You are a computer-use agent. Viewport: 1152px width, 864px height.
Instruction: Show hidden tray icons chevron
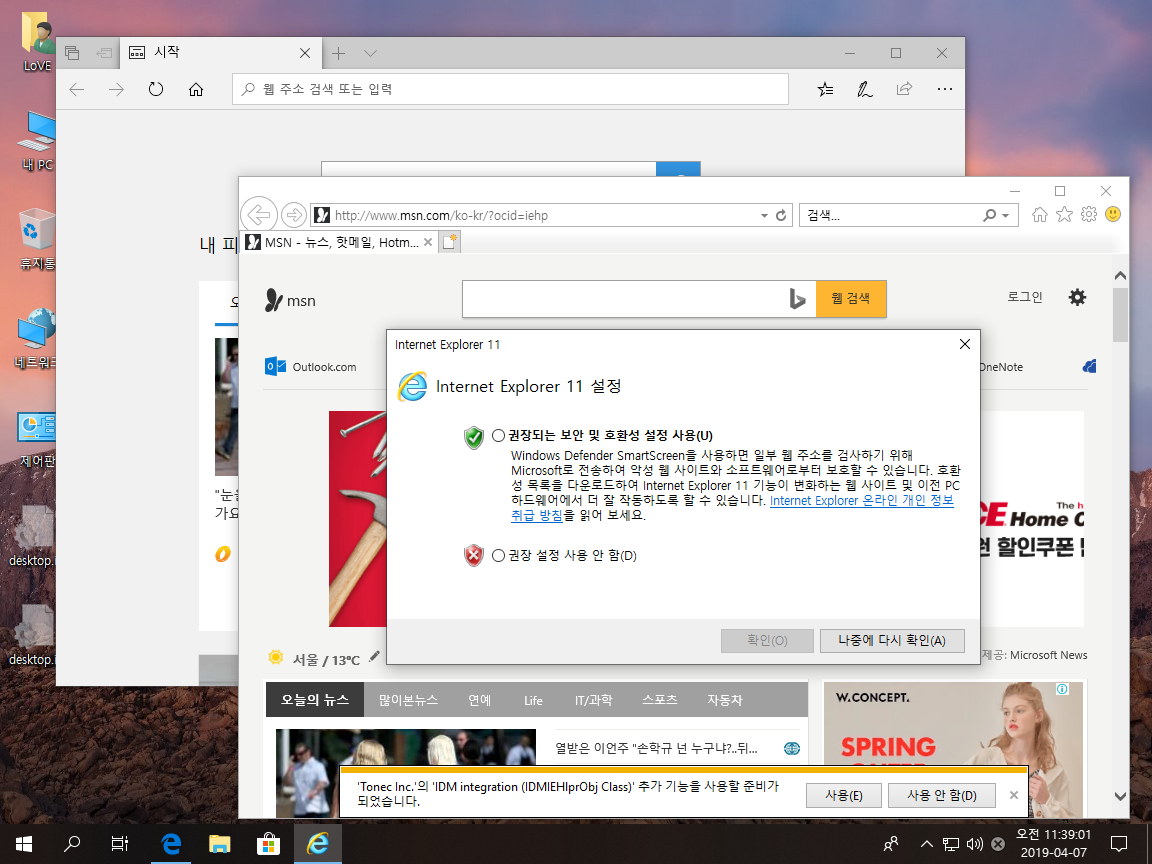point(926,844)
